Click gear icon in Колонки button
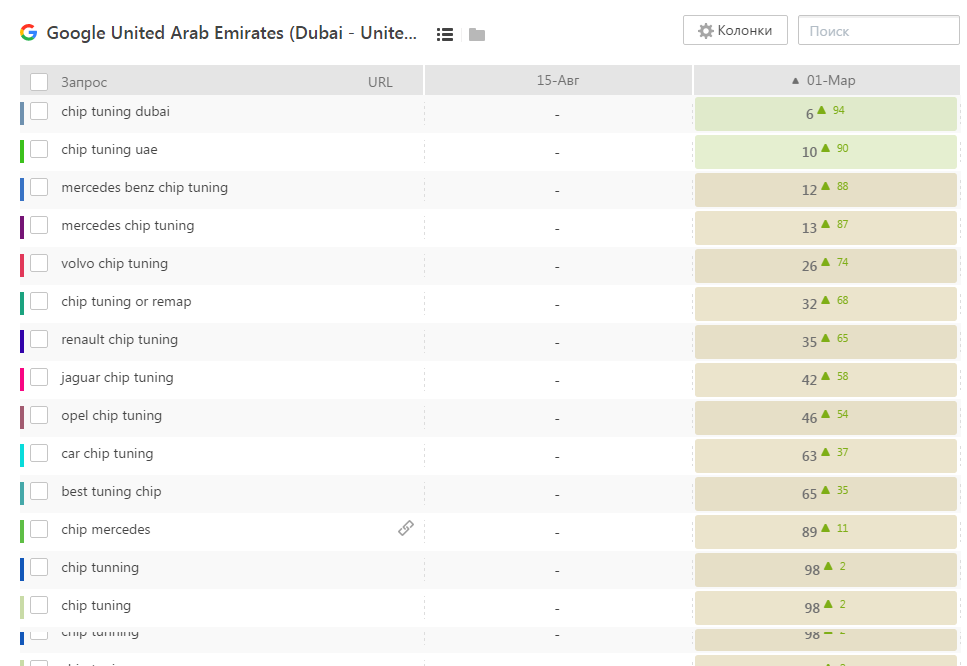967x666 pixels. pyautogui.click(x=706, y=31)
